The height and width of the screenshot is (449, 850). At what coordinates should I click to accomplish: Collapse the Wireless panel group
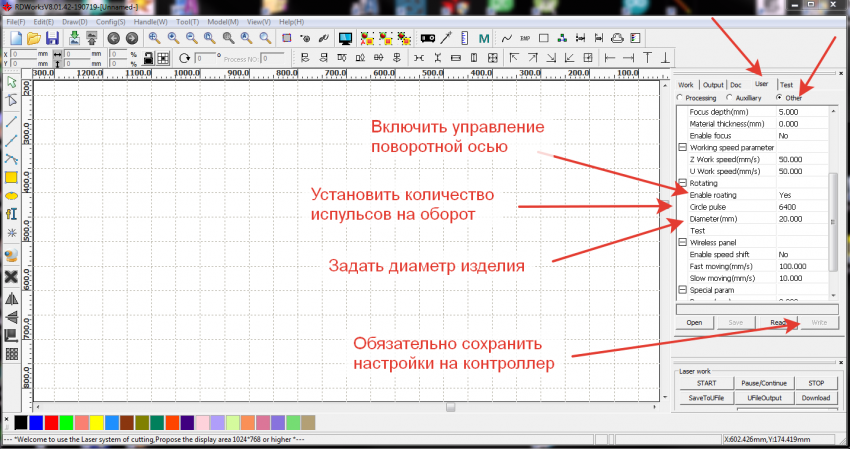(682, 242)
